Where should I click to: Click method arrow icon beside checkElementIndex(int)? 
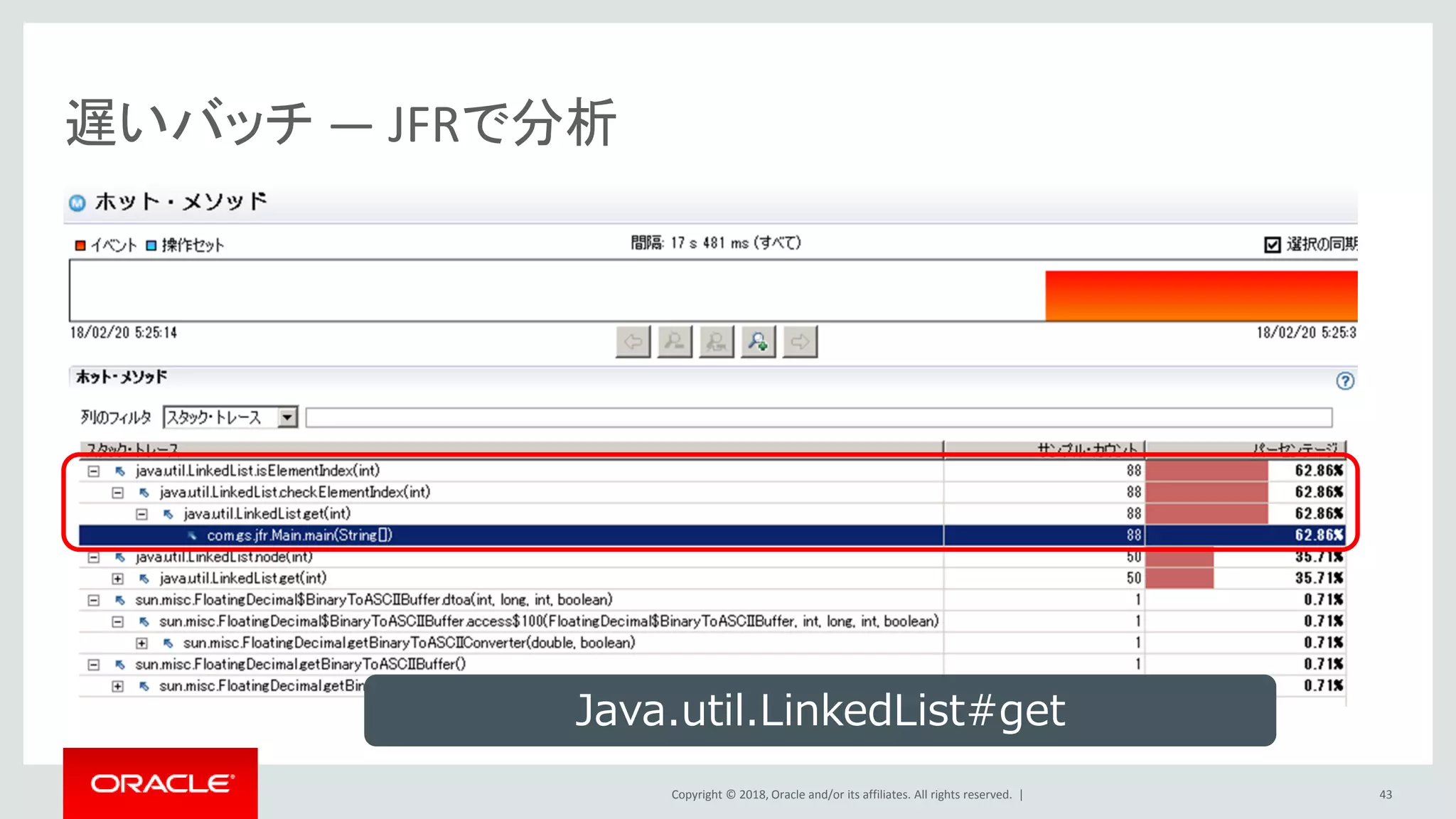pos(144,493)
